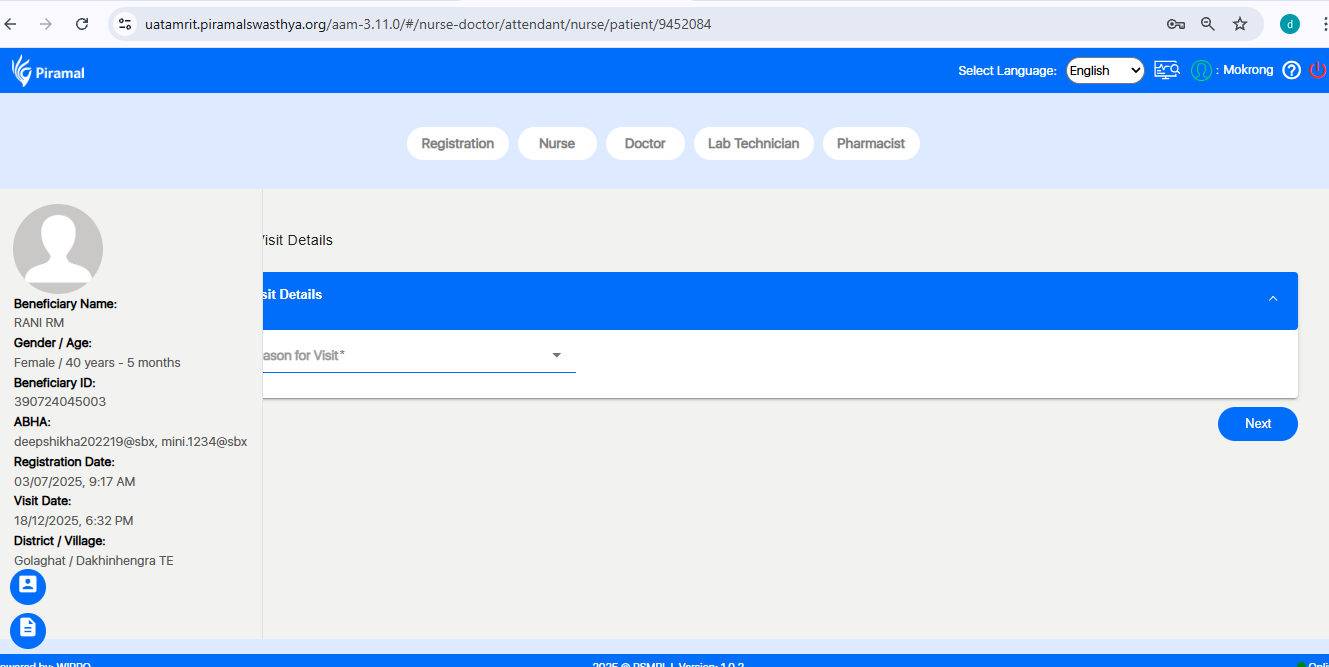
Task: Open the health monitor search icon
Action: [1166, 70]
